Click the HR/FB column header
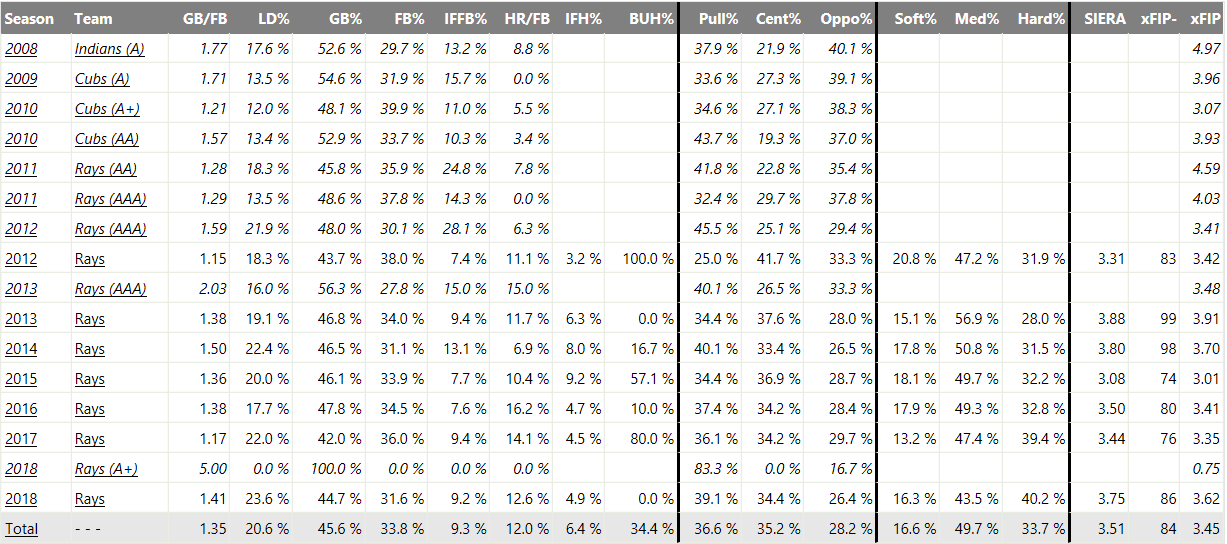 (526, 19)
